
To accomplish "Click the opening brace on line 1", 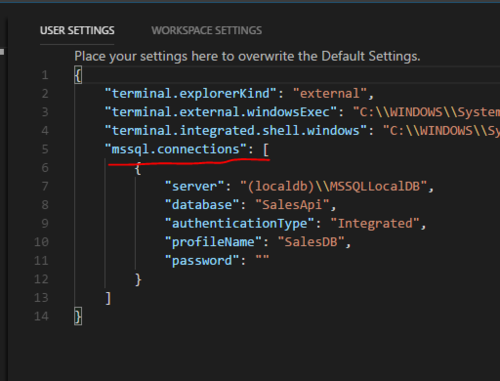I will (x=78, y=75).
